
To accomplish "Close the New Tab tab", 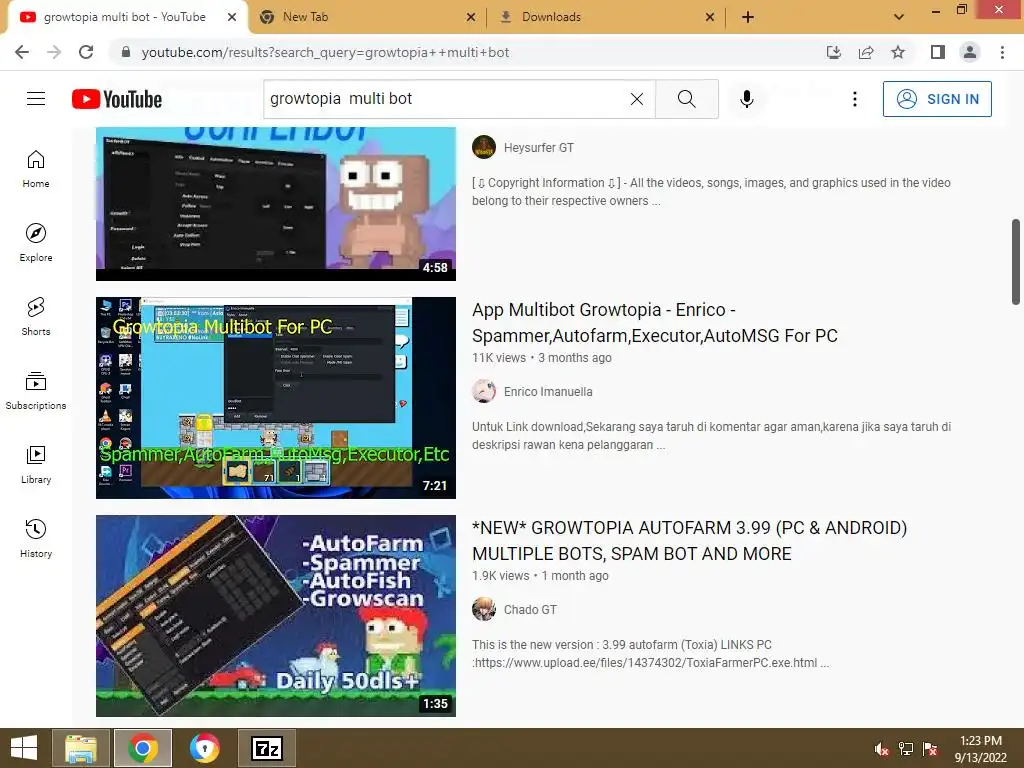I will pos(471,17).
